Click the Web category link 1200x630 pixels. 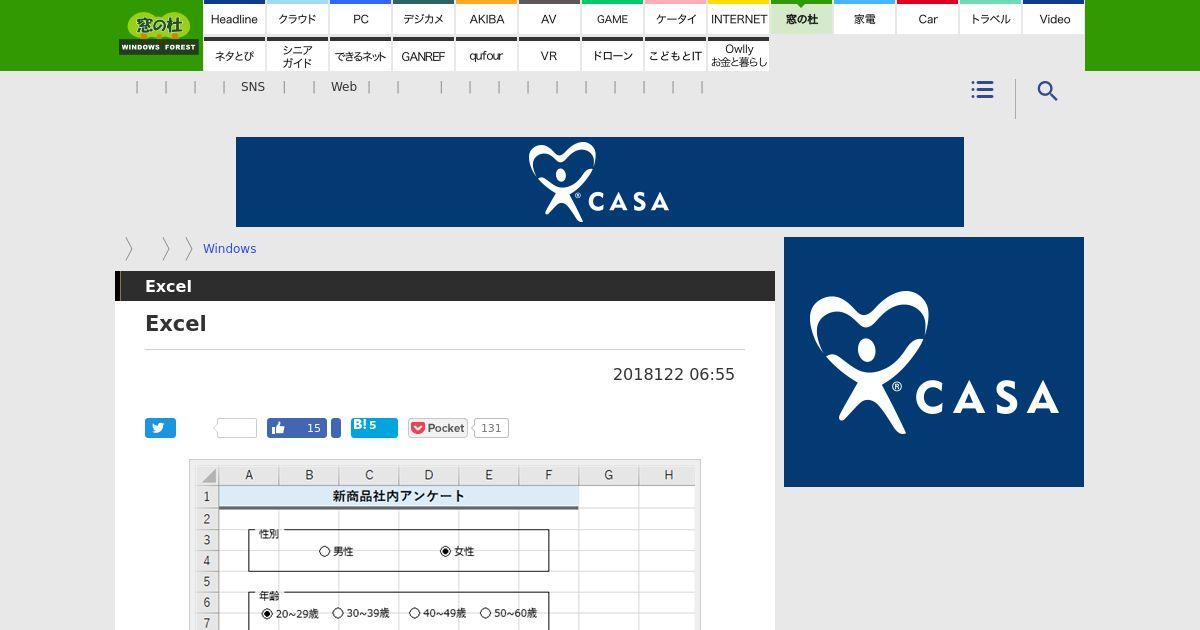click(344, 87)
